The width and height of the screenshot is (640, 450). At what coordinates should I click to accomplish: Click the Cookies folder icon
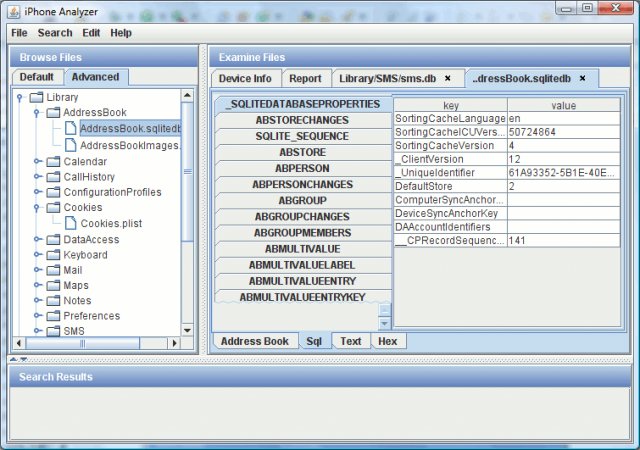pos(53,207)
